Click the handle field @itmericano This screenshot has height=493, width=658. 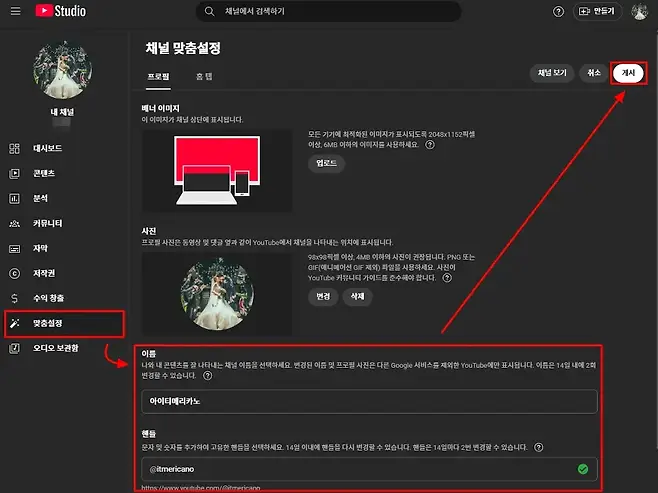tap(369, 469)
